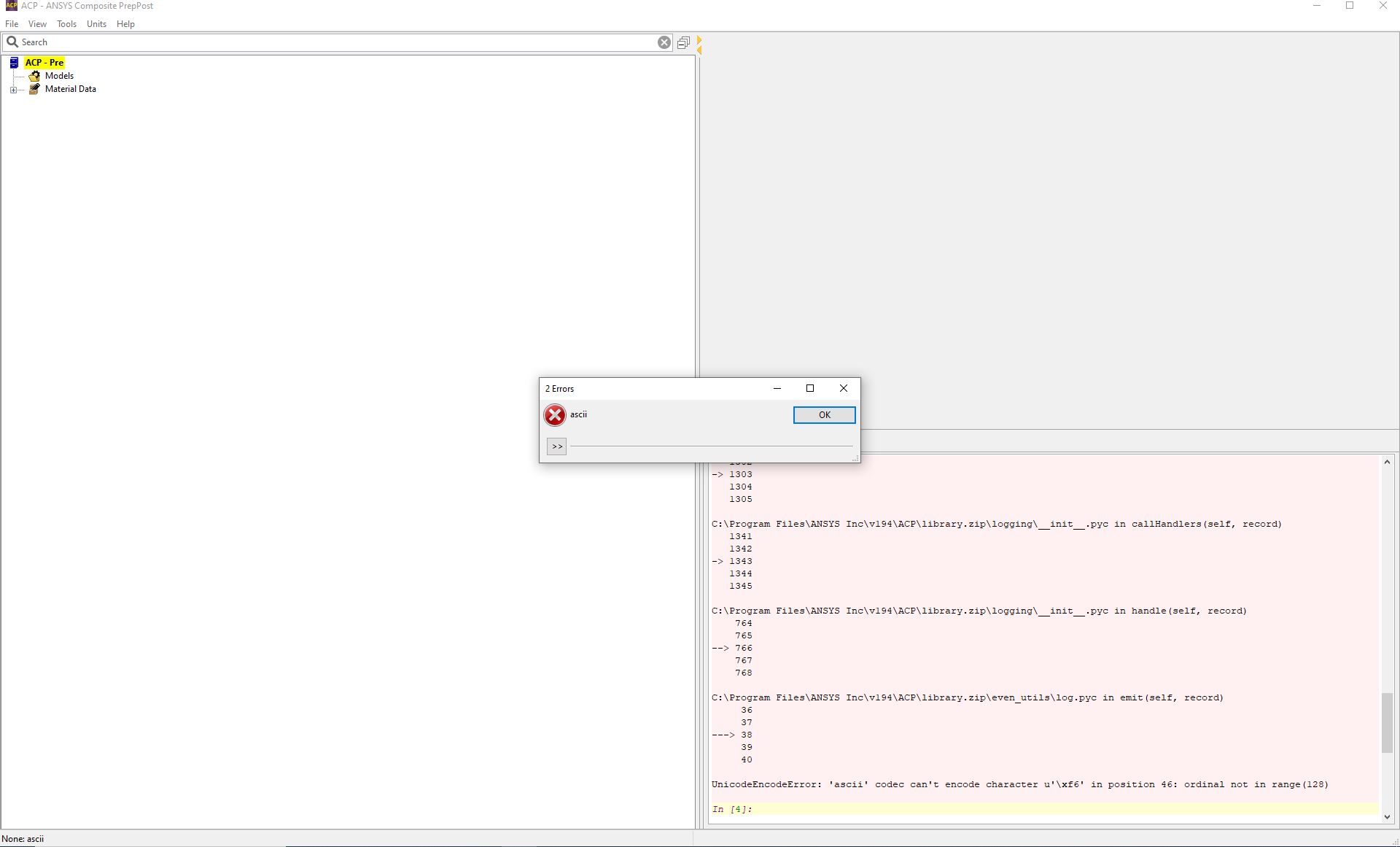Open the Units menu
The width and height of the screenshot is (1400, 847).
click(96, 24)
